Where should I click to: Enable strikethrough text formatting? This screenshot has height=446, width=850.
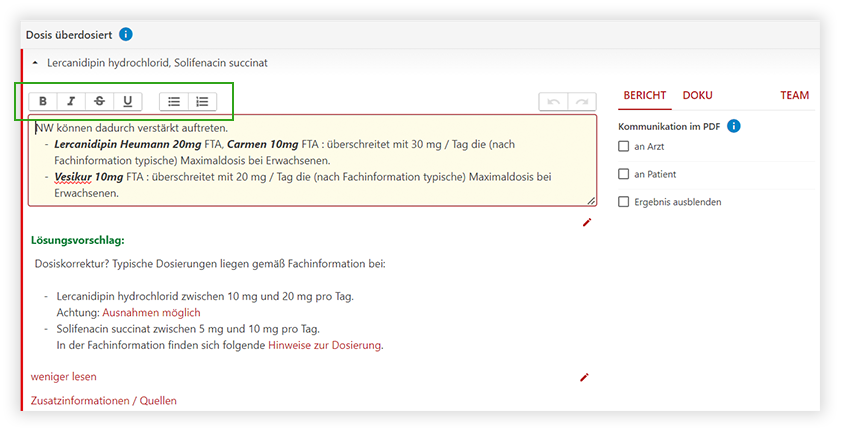click(99, 101)
